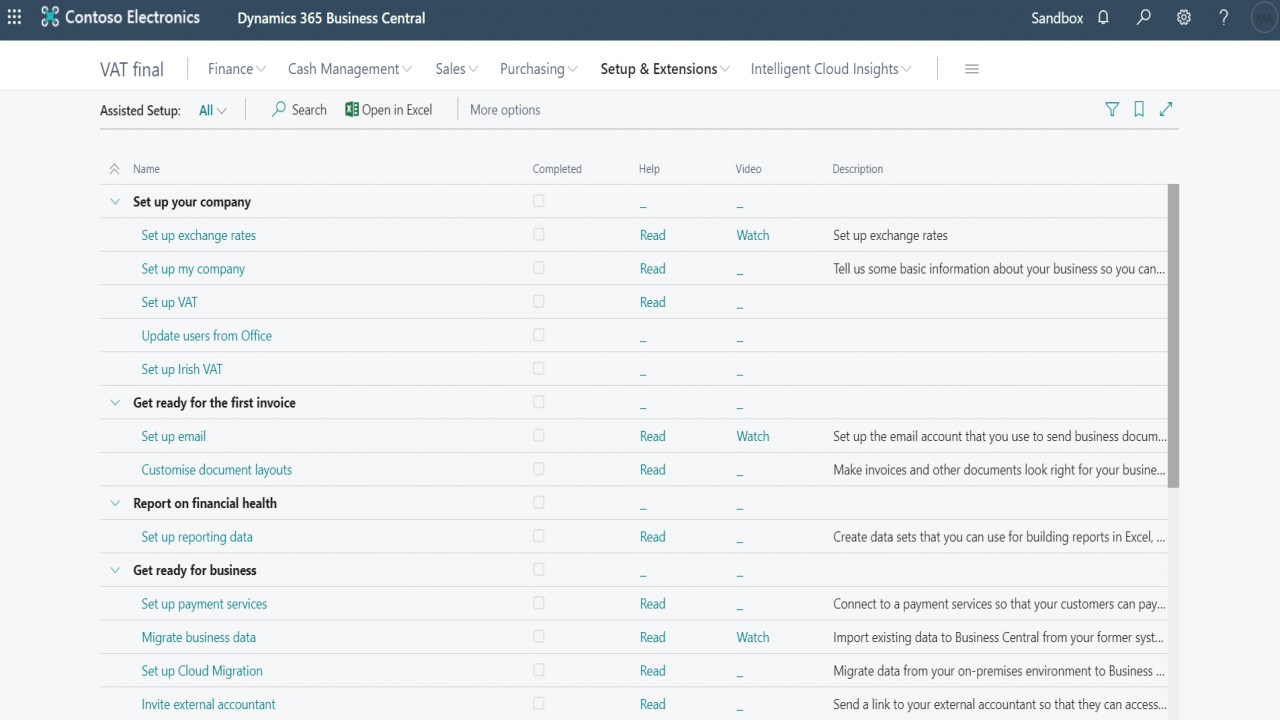Open the user account avatar
This screenshot has height=720, width=1280.
(1264, 18)
